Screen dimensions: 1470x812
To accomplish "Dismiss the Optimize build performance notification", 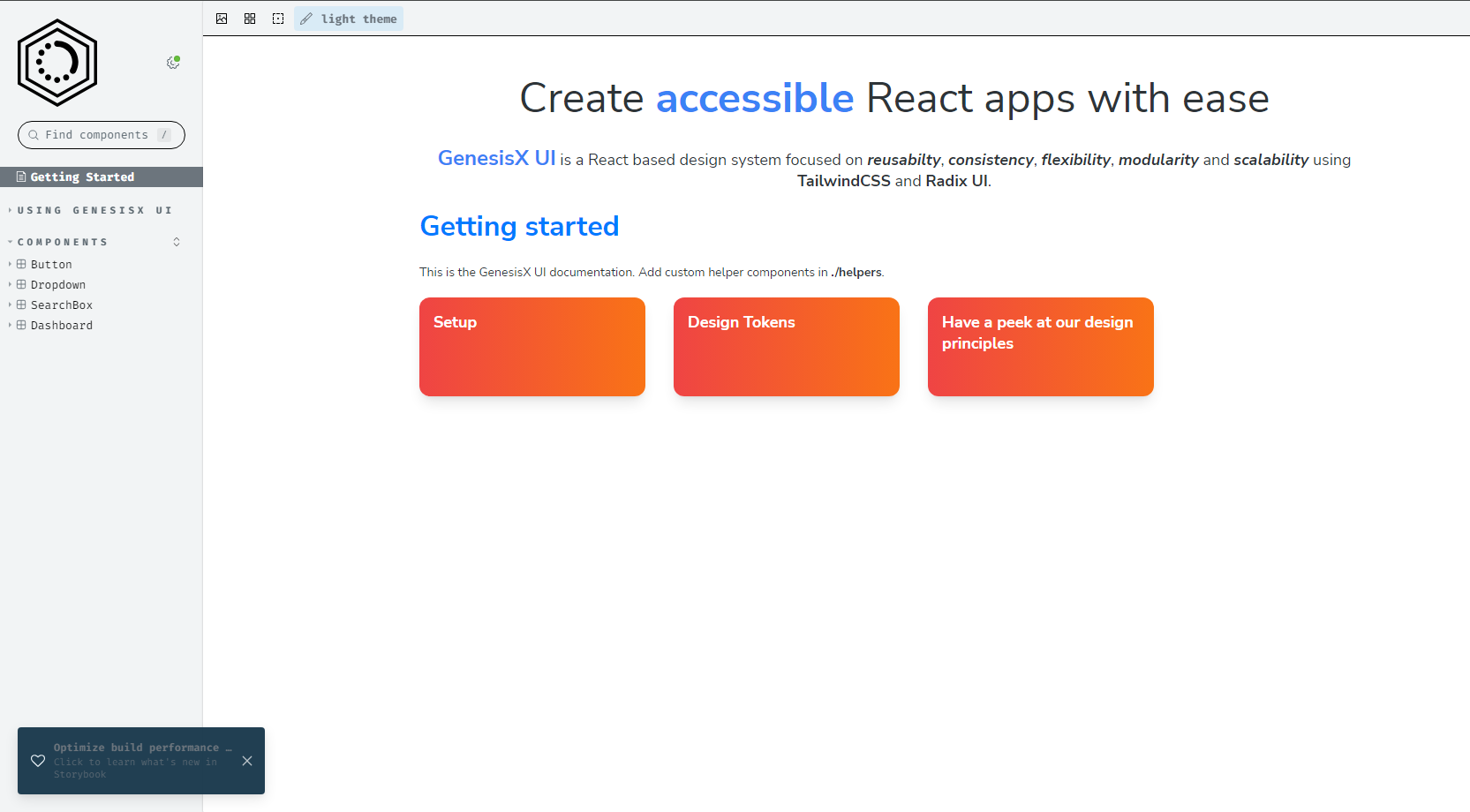I will coord(247,761).
